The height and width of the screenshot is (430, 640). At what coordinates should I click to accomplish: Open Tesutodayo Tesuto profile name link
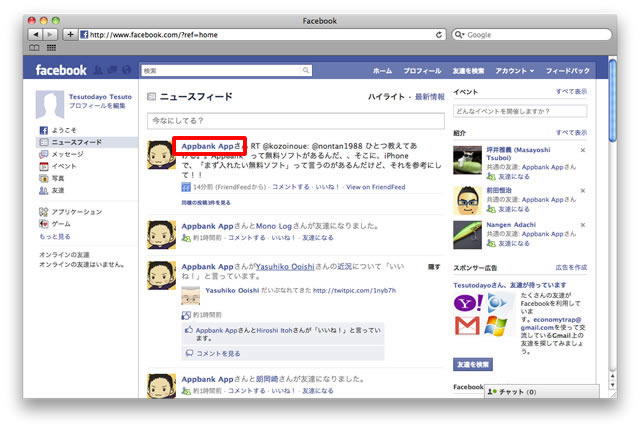coord(100,97)
